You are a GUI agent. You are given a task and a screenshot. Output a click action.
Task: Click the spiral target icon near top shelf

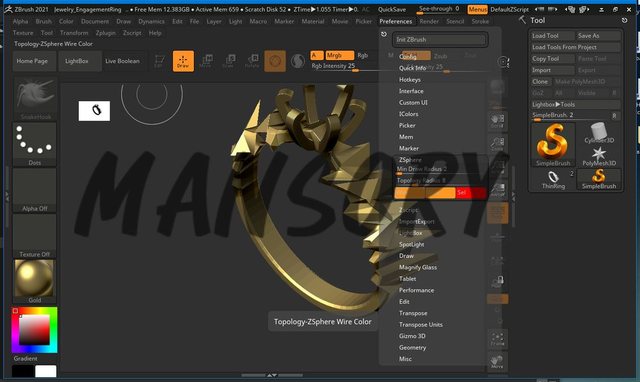(x=504, y=62)
